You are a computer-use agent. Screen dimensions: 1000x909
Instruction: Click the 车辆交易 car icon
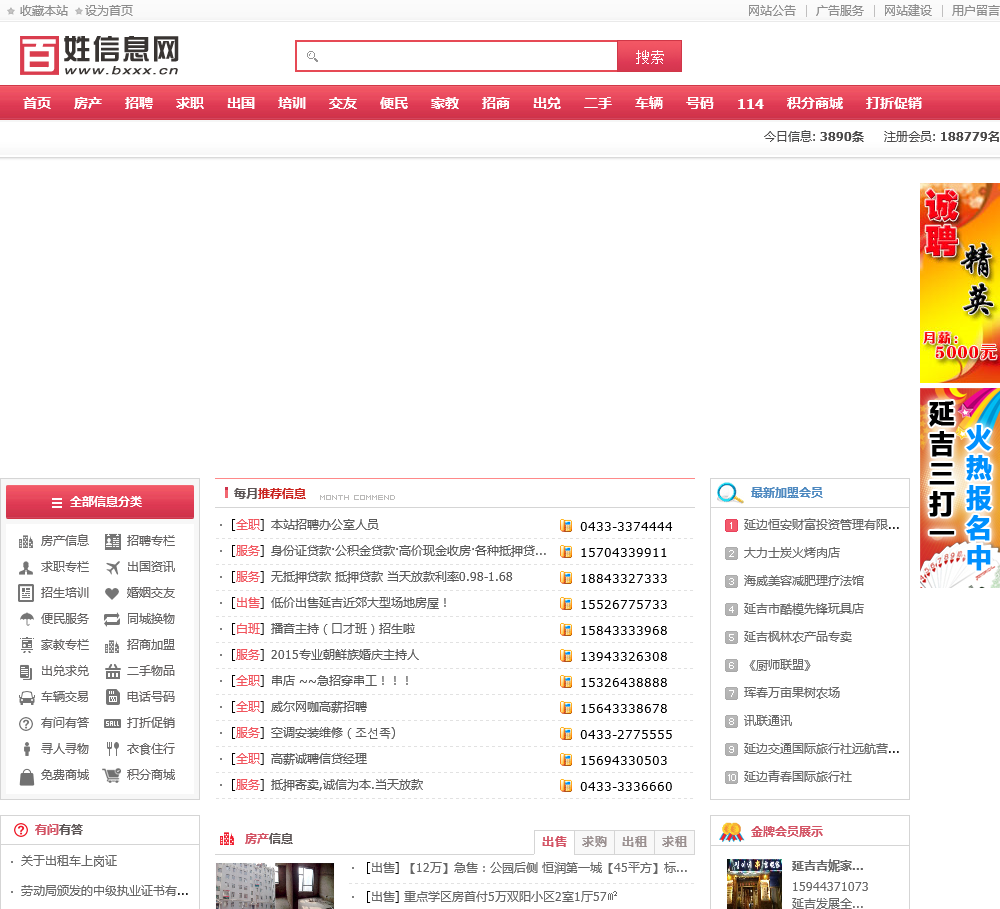pos(26,698)
